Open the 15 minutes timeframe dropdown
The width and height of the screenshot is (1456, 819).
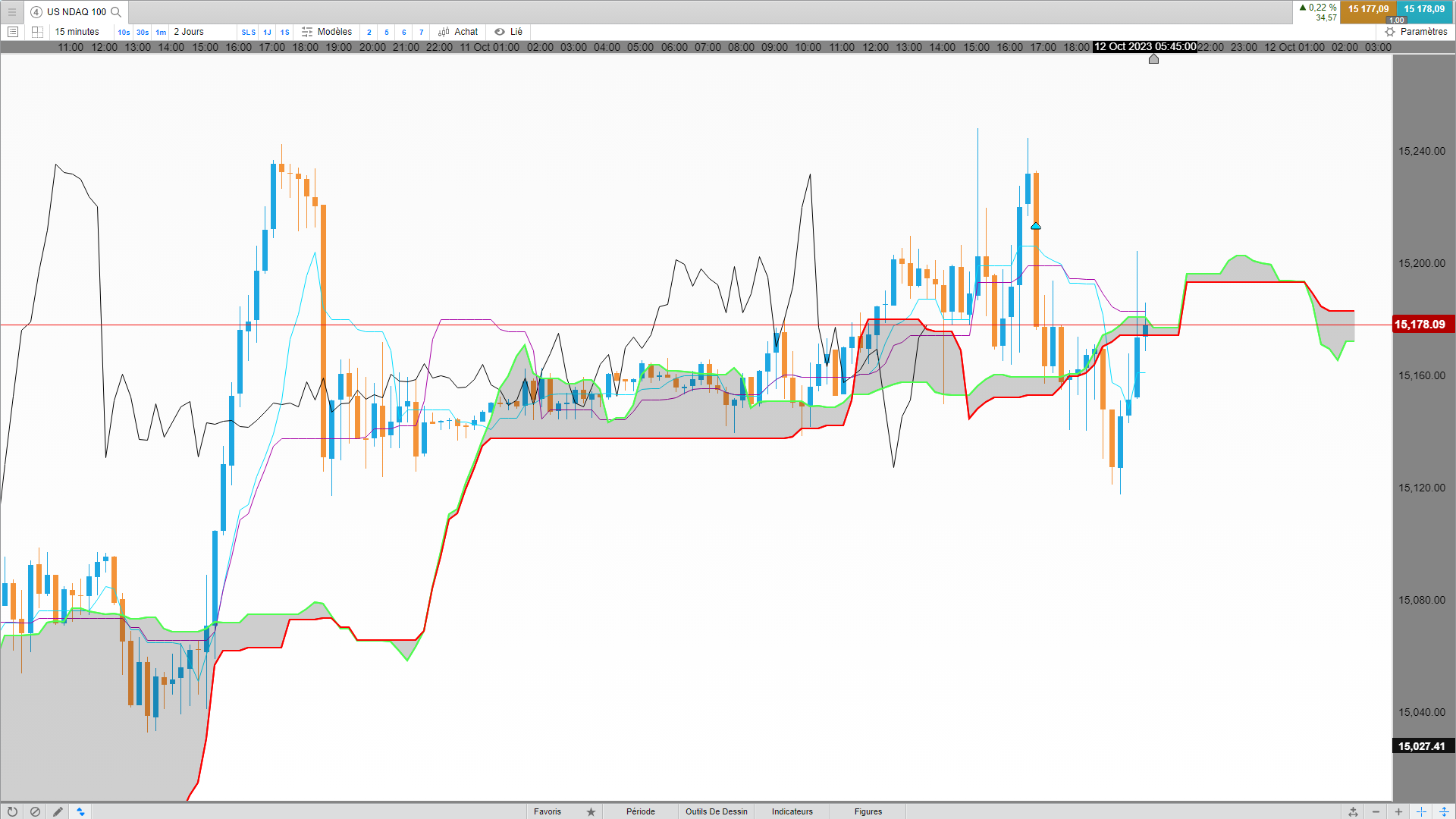click(x=77, y=32)
